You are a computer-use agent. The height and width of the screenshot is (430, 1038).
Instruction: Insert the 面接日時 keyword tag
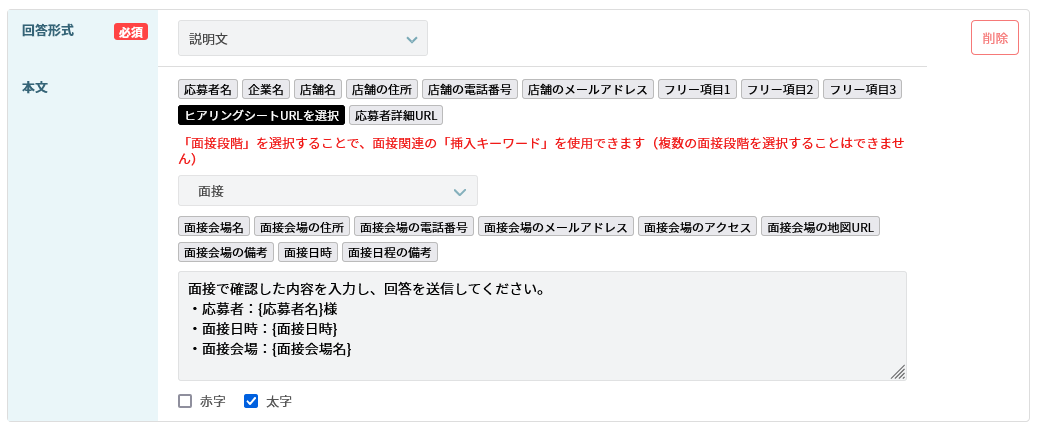click(x=308, y=252)
